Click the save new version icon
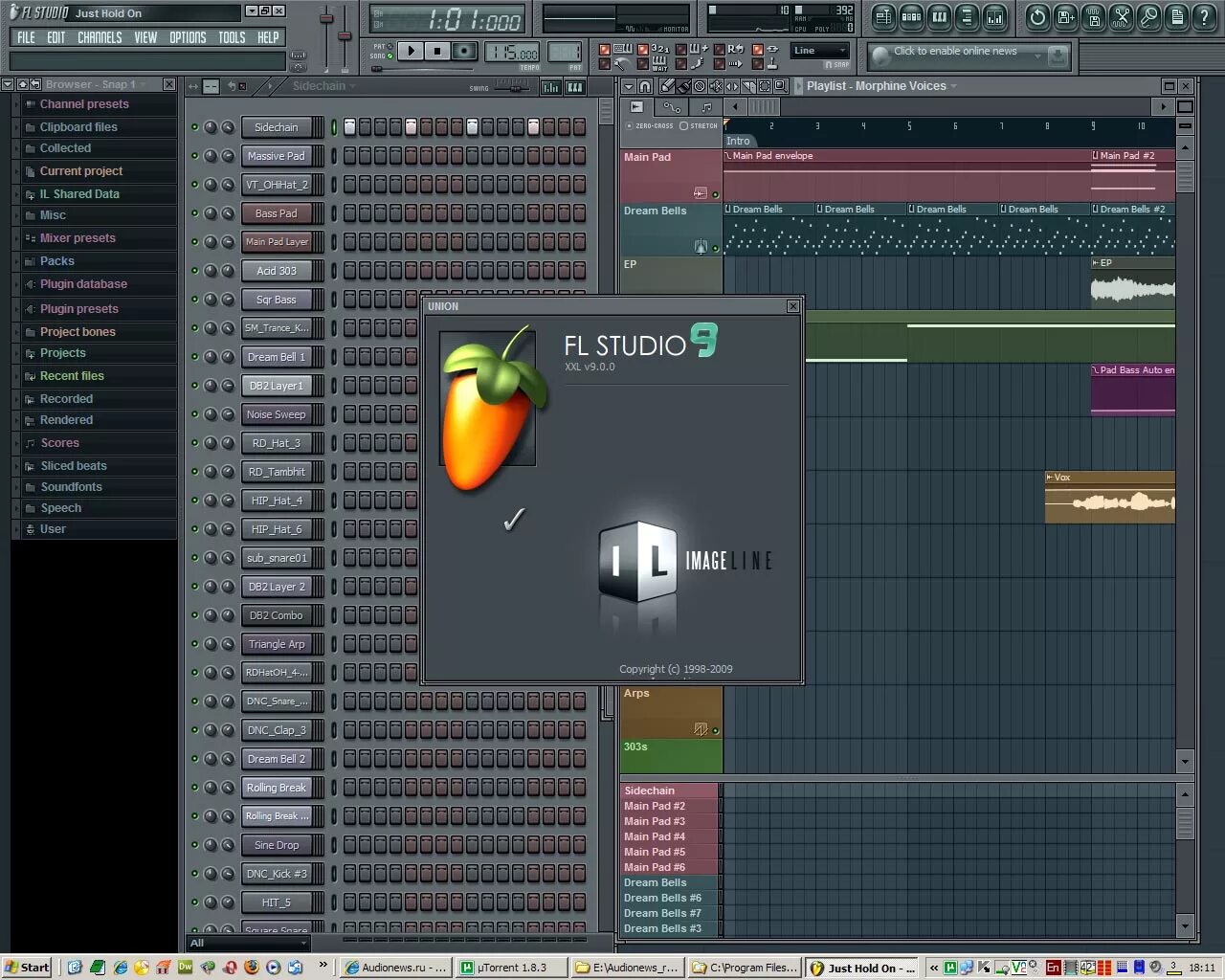1225x980 pixels. pyautogui.click(x=1065, y=16)
